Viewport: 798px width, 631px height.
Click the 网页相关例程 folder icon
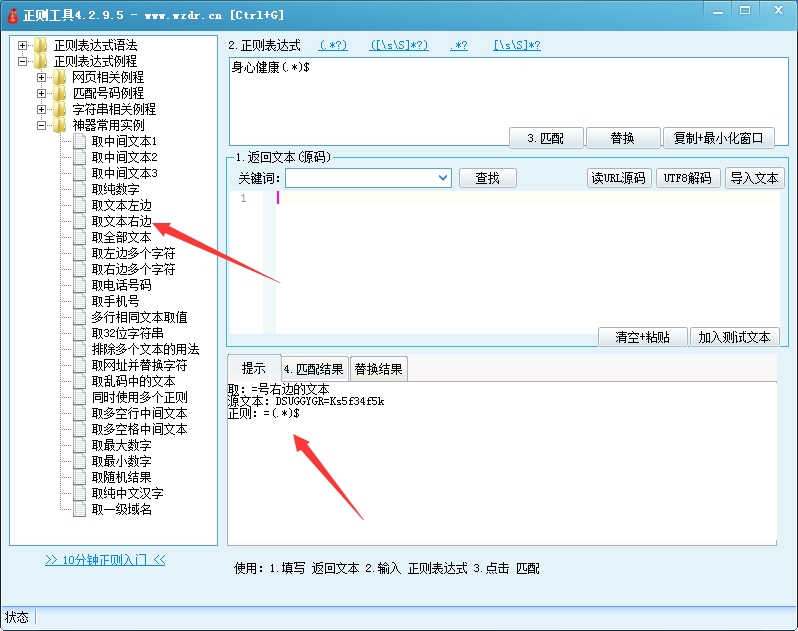click(x=60, y=77)
